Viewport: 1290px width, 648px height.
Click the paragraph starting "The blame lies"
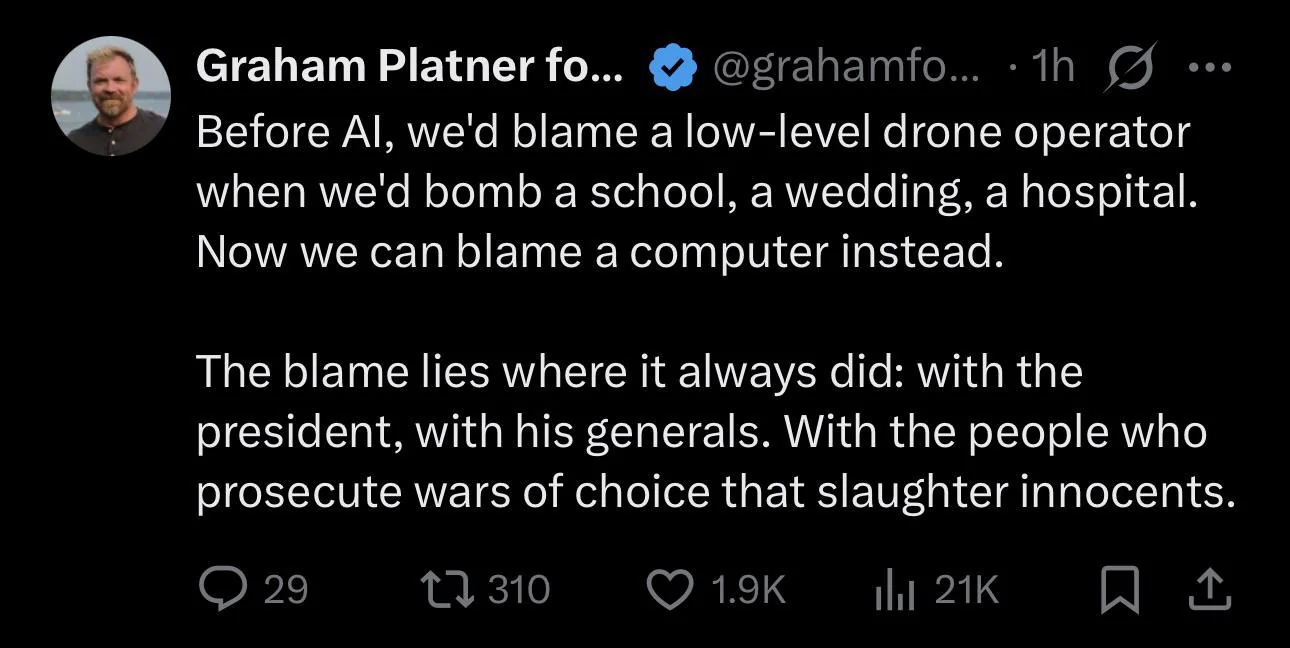[715, 432]
